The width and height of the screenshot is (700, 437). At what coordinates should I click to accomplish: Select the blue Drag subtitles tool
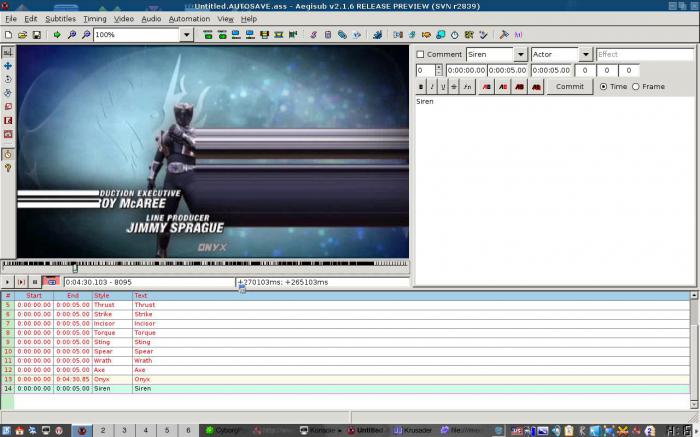tap(8, 66)
